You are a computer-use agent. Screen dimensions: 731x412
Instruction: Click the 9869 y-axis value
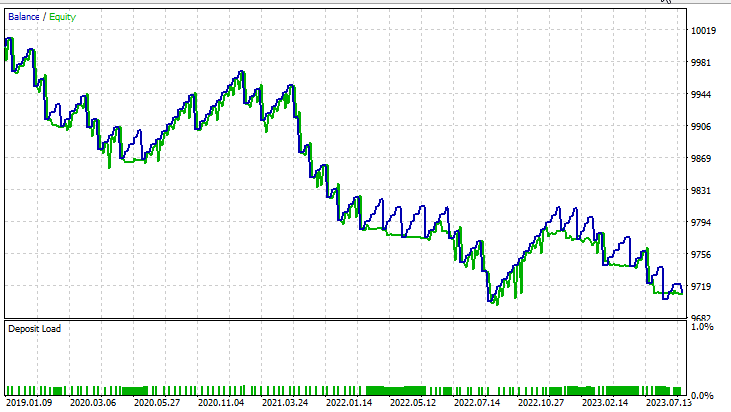coord(701,158)
